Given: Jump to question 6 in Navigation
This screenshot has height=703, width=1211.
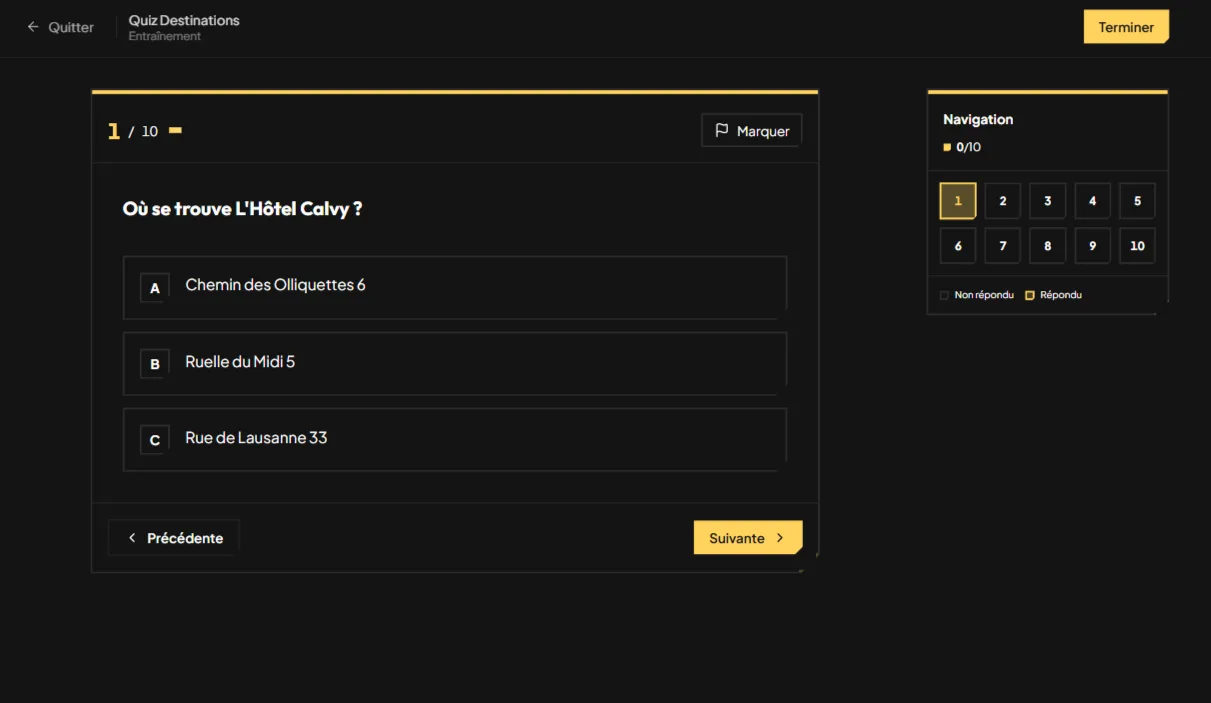Looking at the screenshot, I should [958, 246].
